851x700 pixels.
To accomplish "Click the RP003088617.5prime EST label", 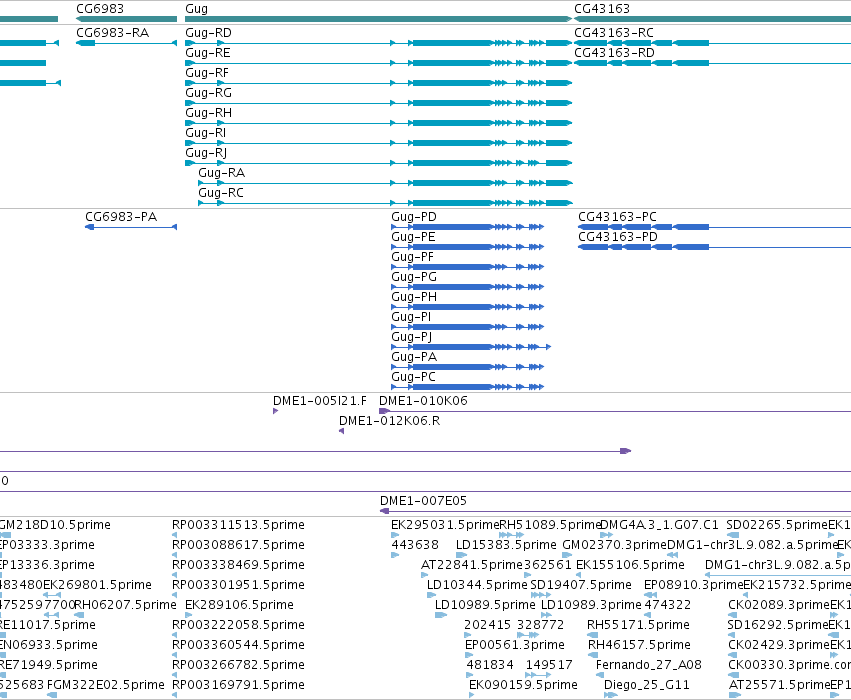I will point(238,545).
